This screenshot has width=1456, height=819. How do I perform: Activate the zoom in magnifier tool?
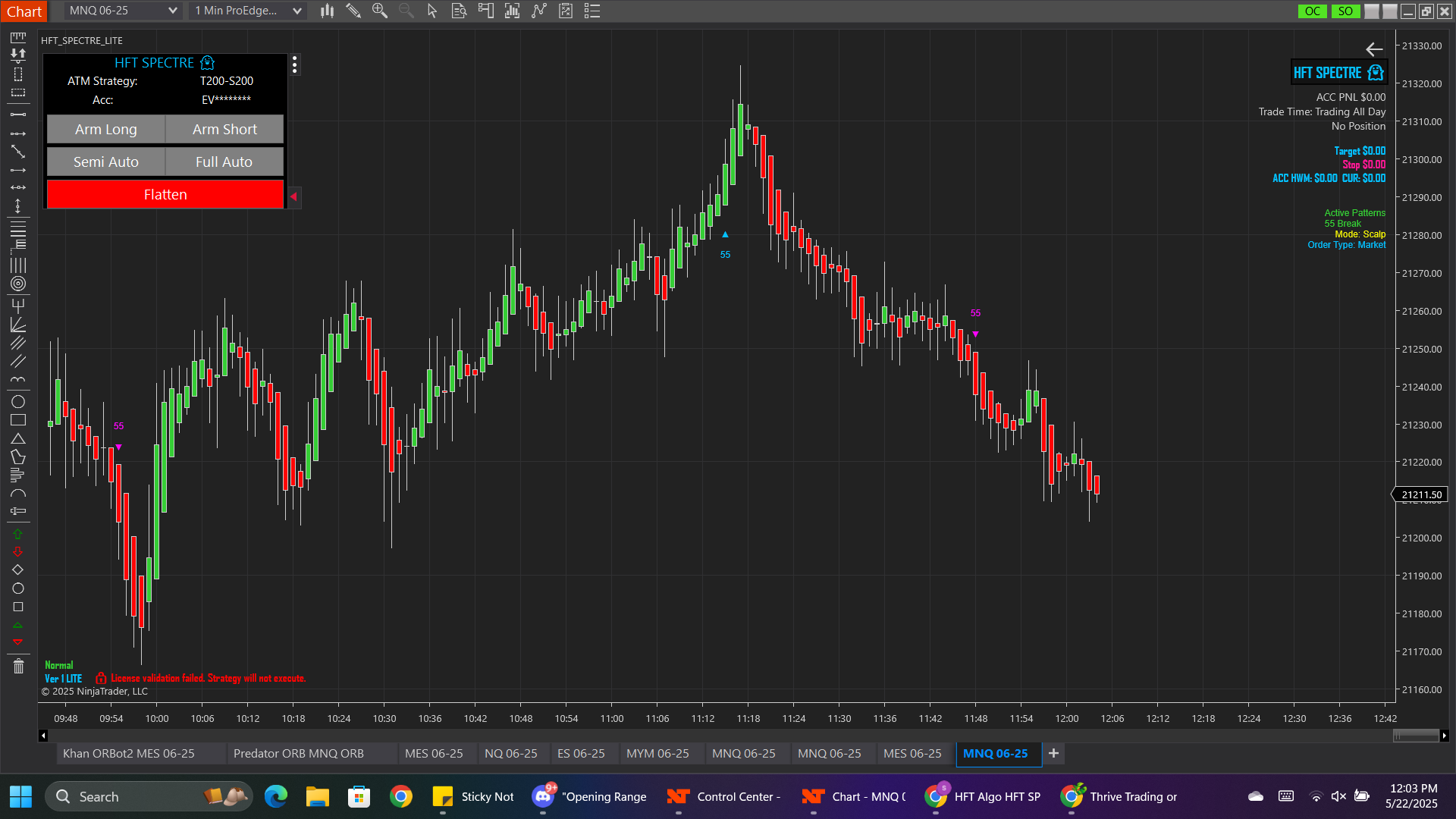[379, 11]
